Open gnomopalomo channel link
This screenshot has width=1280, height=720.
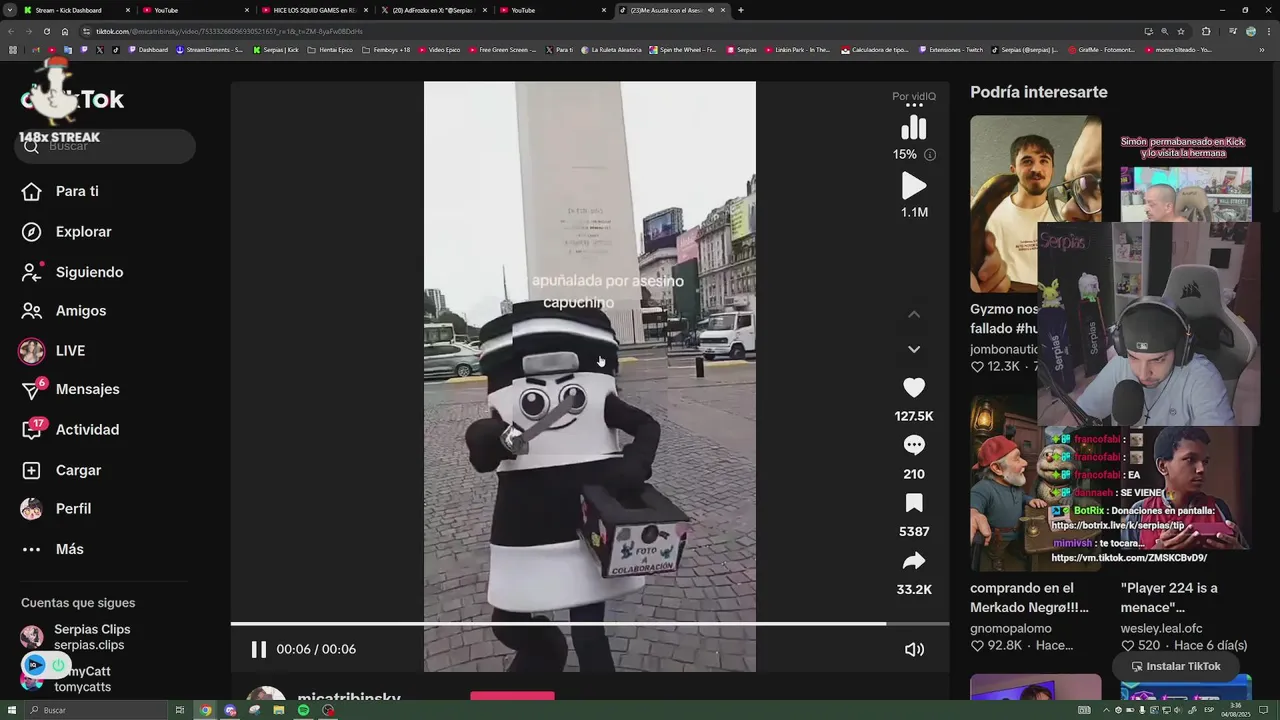(1011, 629)
